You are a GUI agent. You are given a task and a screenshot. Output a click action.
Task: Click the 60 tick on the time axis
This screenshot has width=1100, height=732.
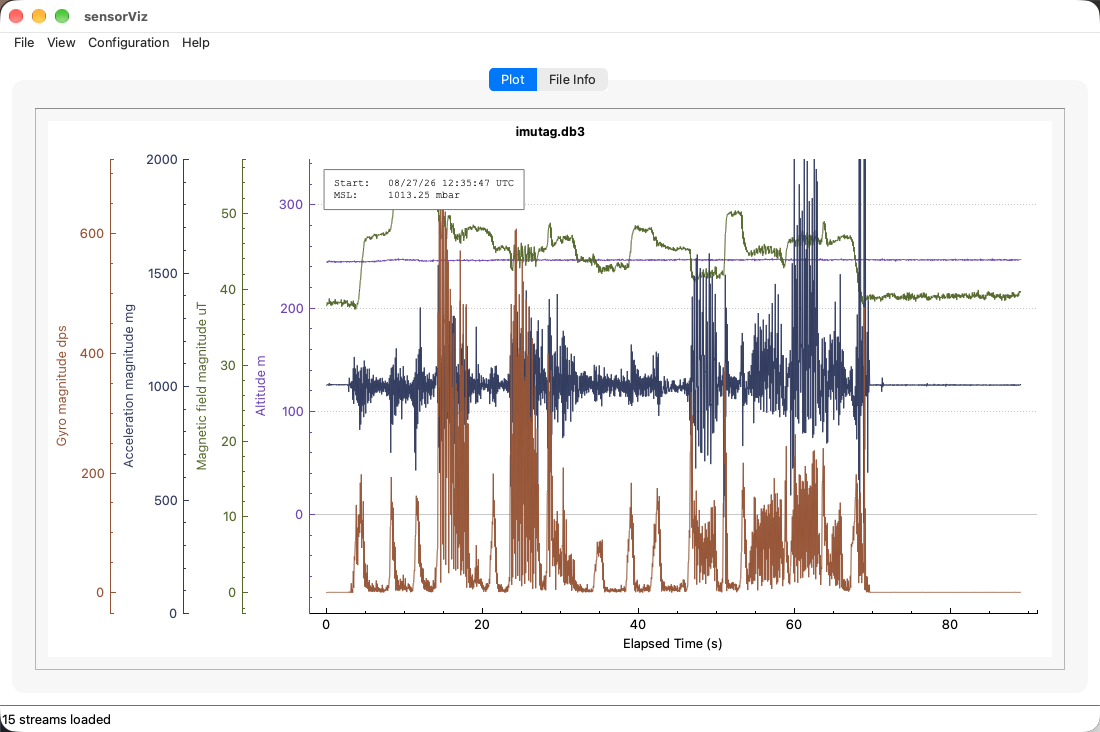pos(793,625)
